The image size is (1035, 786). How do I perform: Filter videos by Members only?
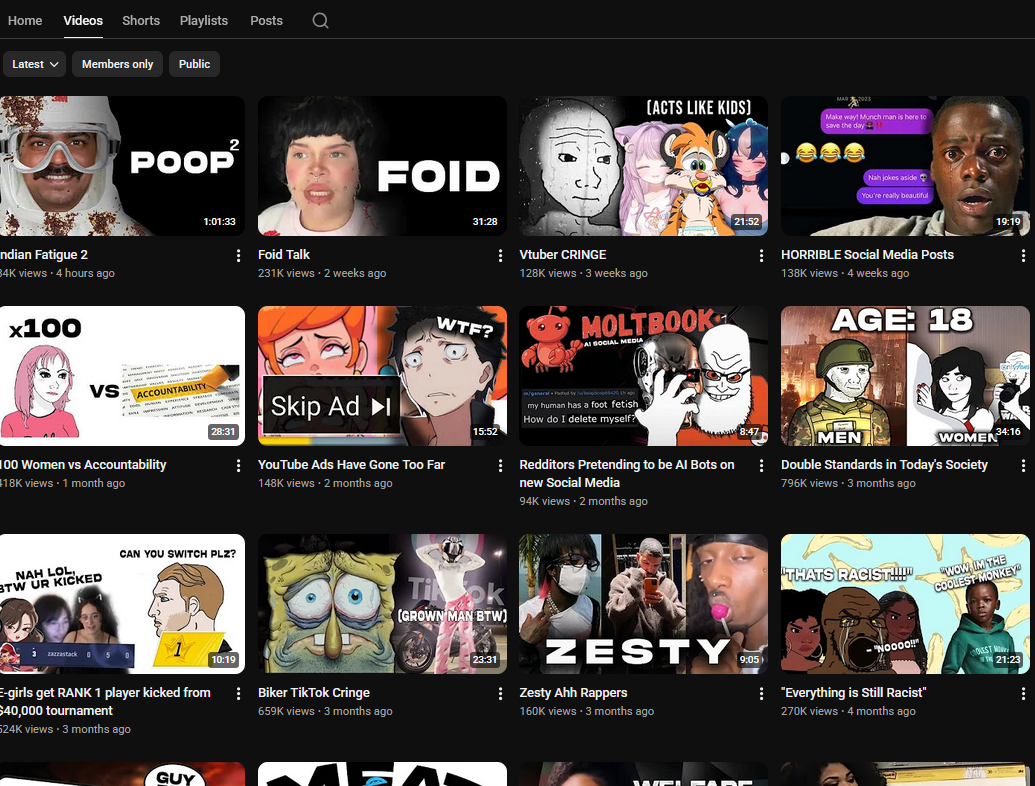tap(117, 64)
